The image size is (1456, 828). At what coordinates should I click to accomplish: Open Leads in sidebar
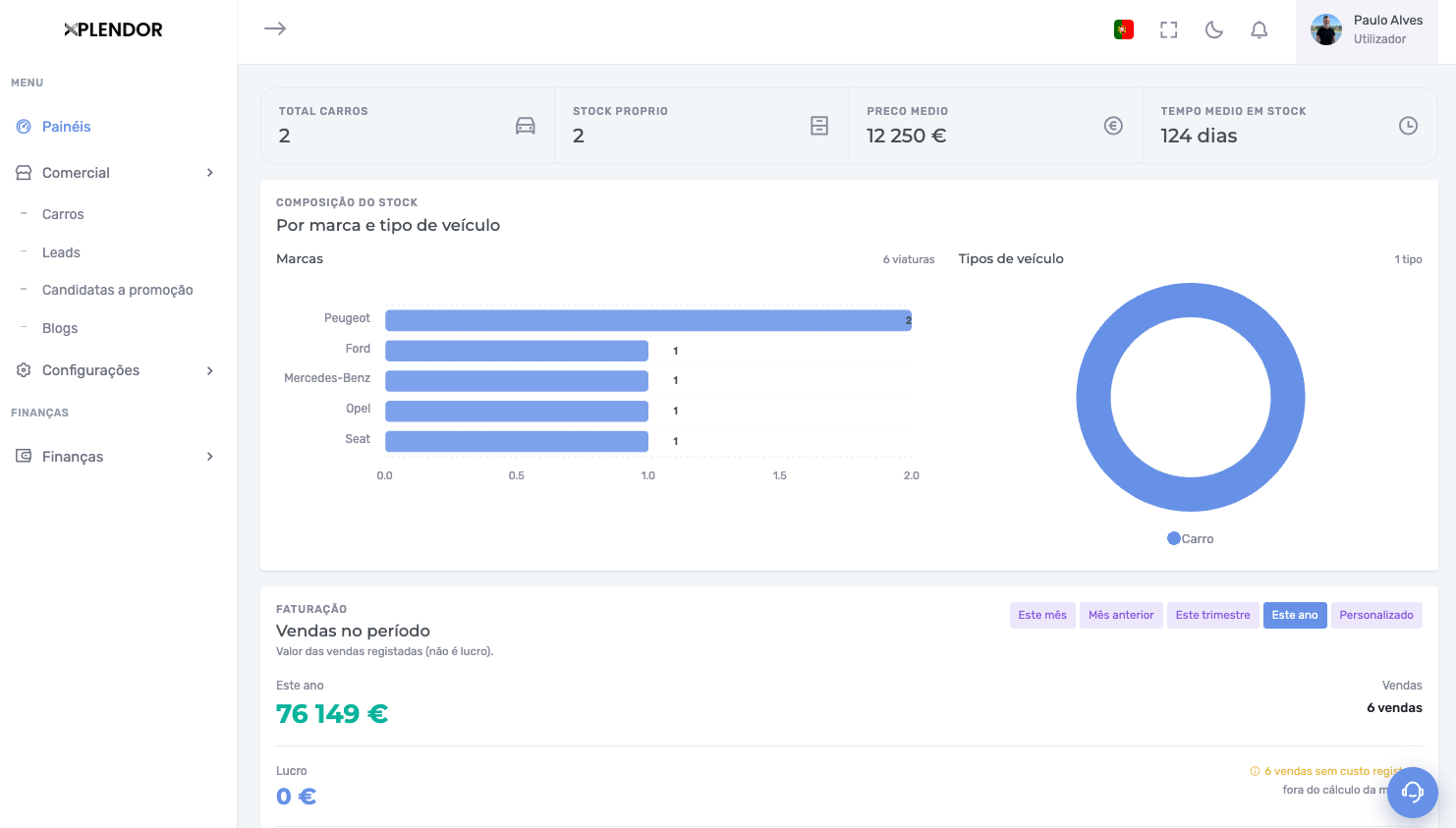[61, 252]
